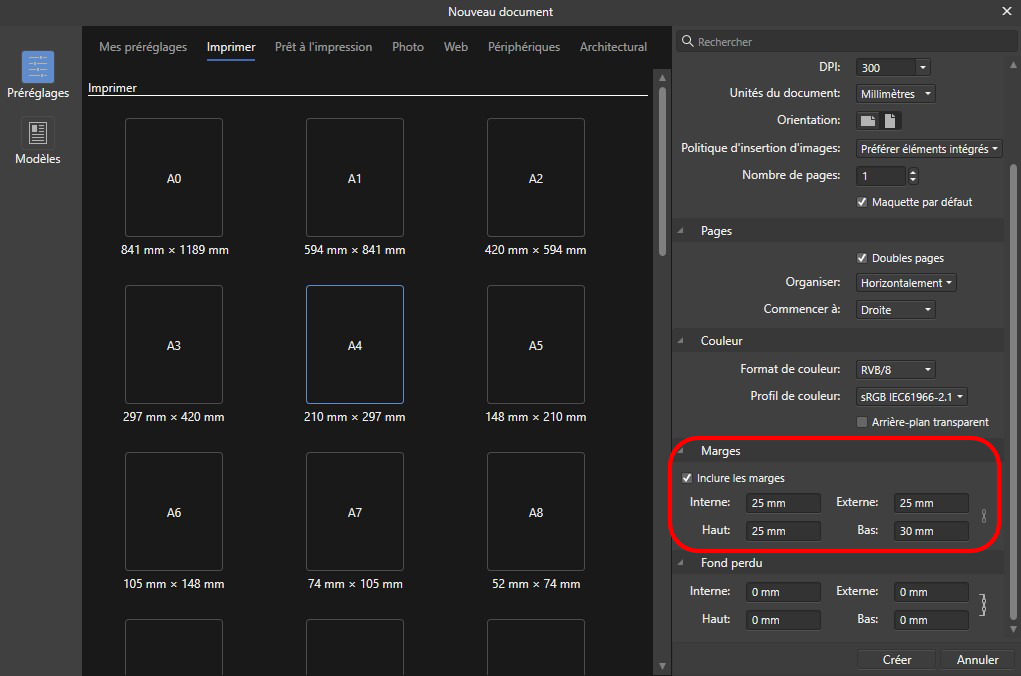The height and width of the screenshot is (676, 1021).
Task: Open the Organiser dropdown
Action: point(906,283)
